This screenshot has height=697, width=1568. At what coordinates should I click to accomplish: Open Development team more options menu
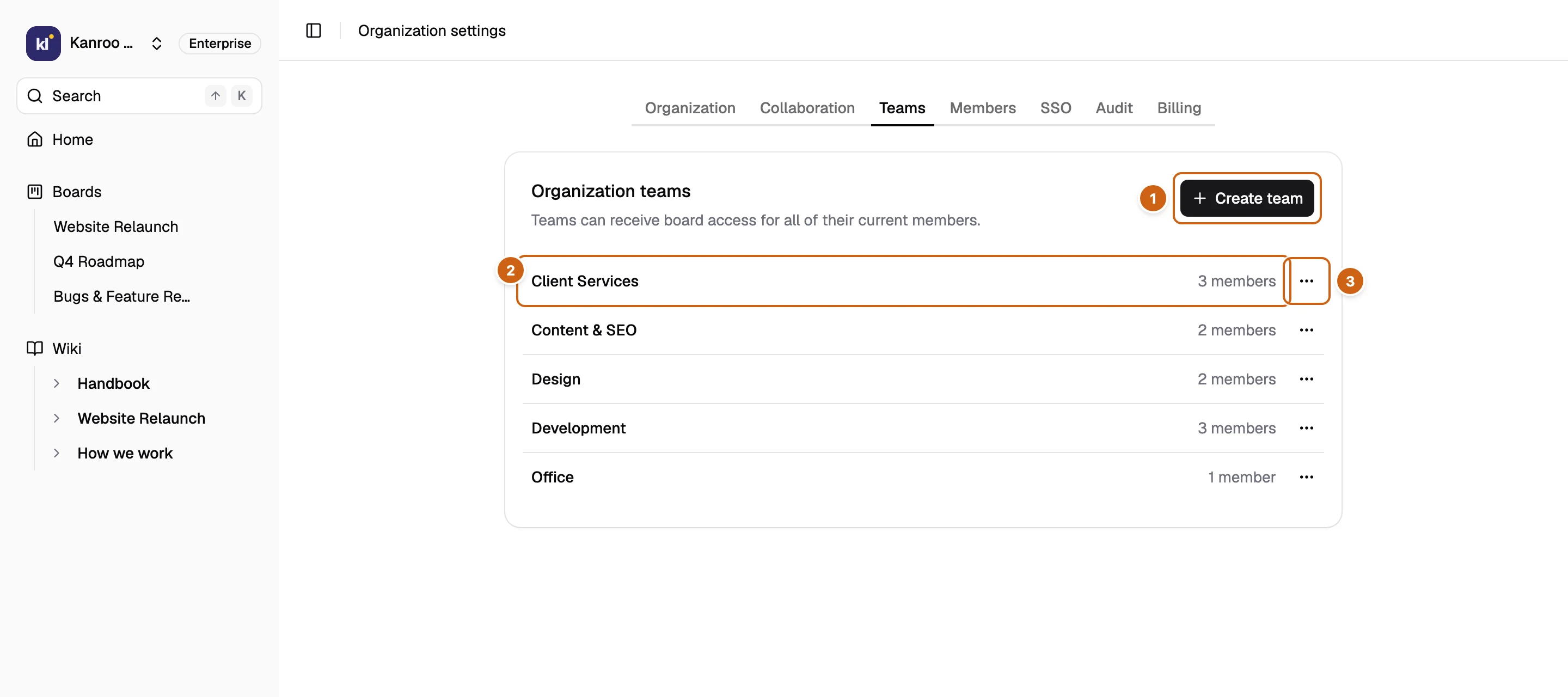(x=1306, y=428)
